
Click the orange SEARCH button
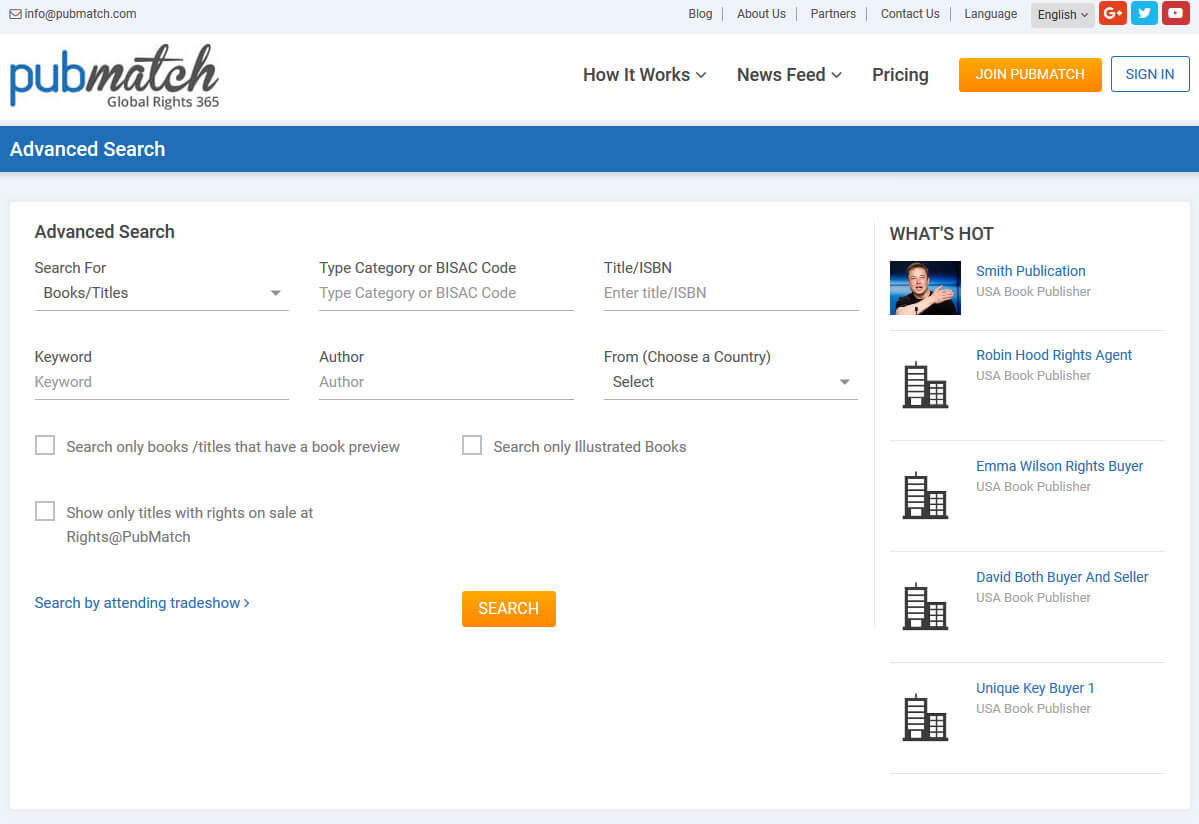pyautogui.click(x=509, y=608)
